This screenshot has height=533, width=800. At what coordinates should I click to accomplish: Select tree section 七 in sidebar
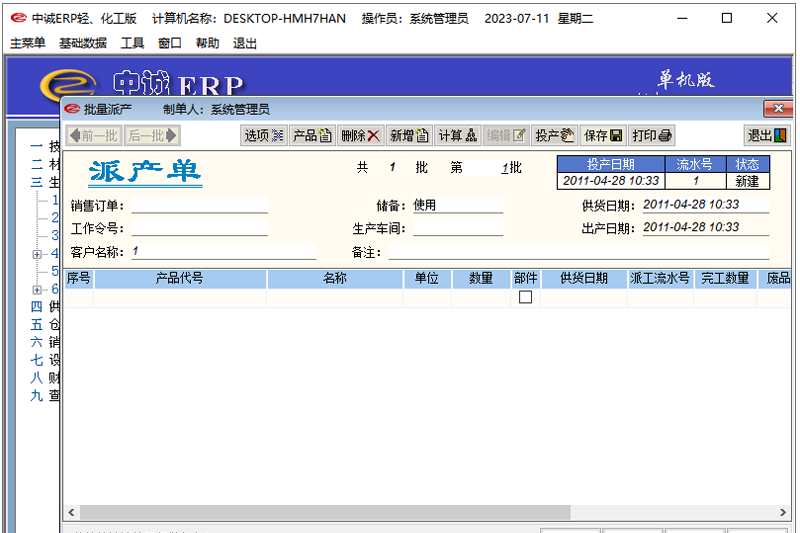click(44, 360)
